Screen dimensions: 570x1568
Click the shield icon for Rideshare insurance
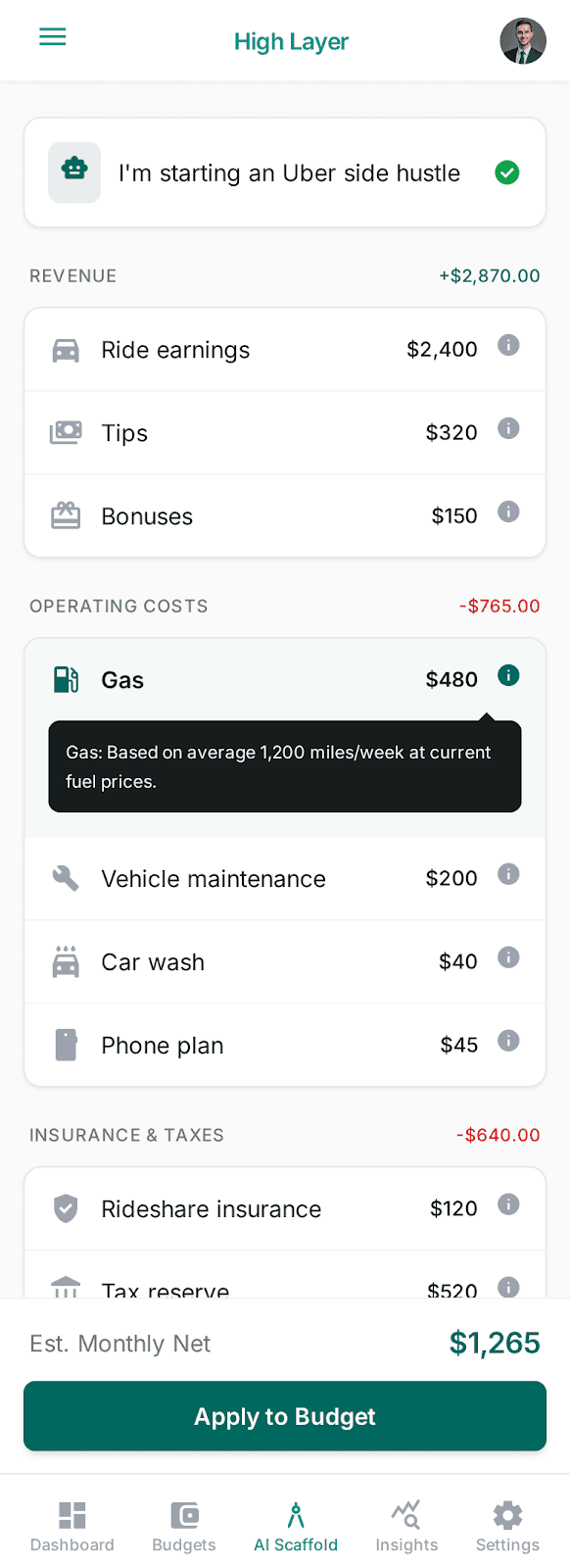[x=65, y=1208]
